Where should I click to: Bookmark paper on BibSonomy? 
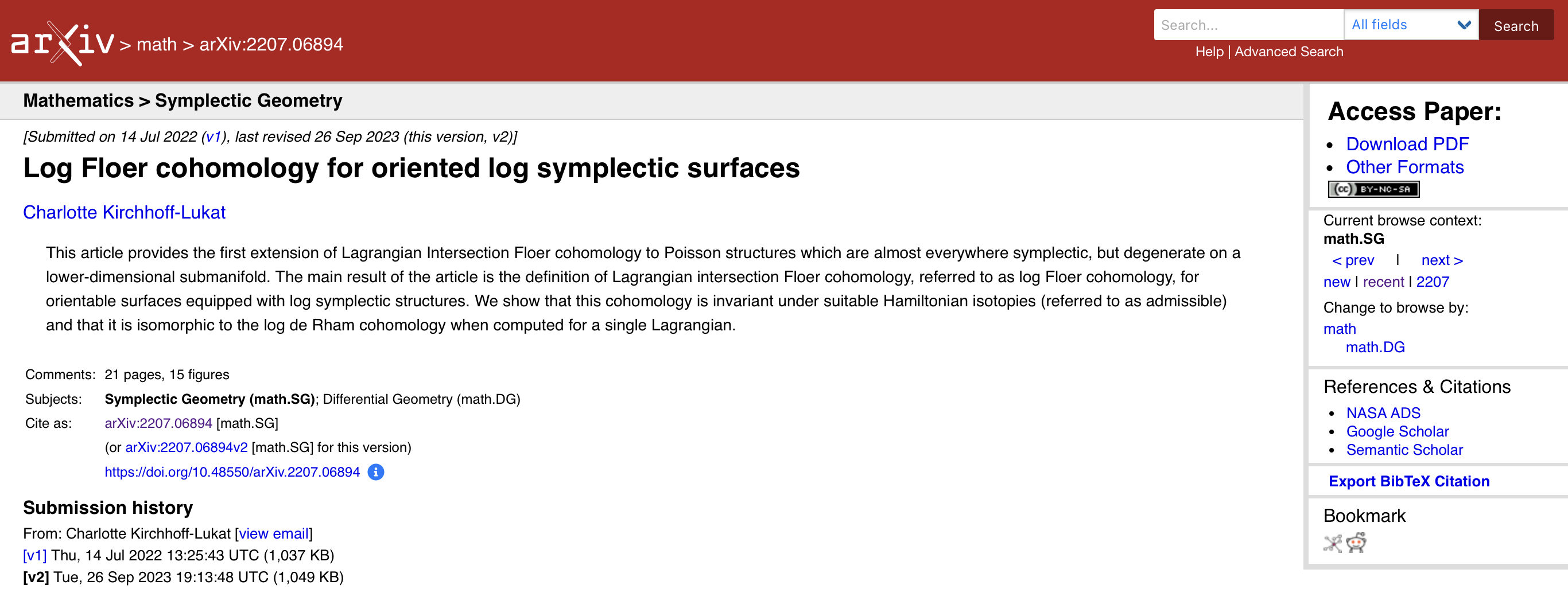coord(1332,543)
